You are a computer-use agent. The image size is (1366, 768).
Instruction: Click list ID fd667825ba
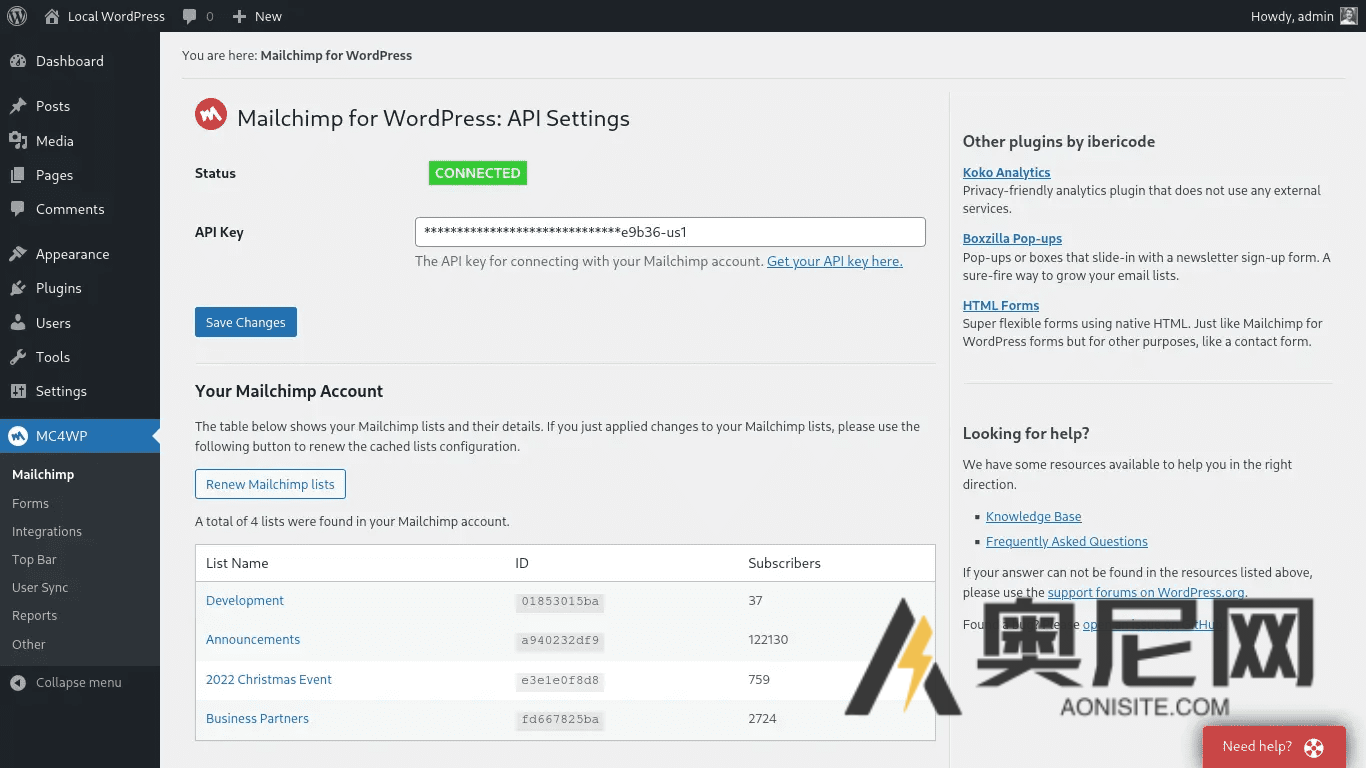click(560, 719)
